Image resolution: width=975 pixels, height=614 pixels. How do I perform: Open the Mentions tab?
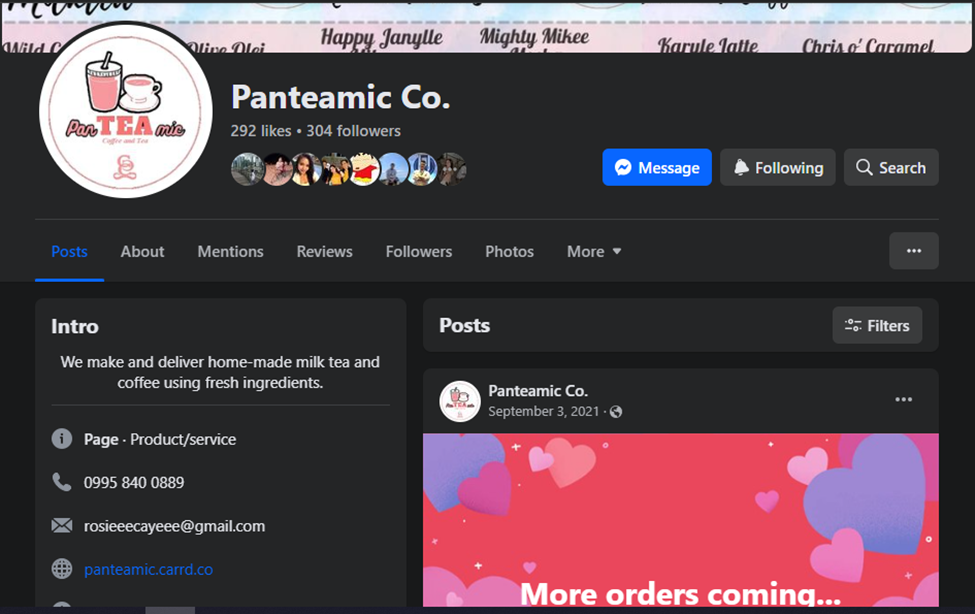pos(231,251)
